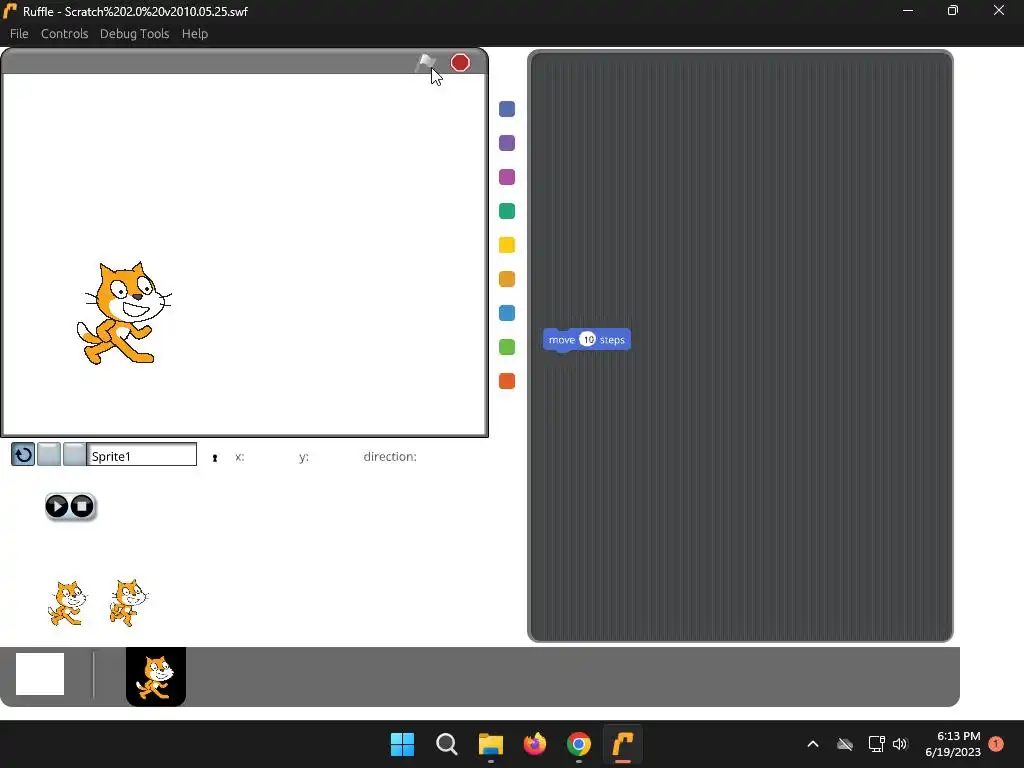Show hidden system tray icons
1024x768 pixels.
pyautogui.click(x=813, y=744)
